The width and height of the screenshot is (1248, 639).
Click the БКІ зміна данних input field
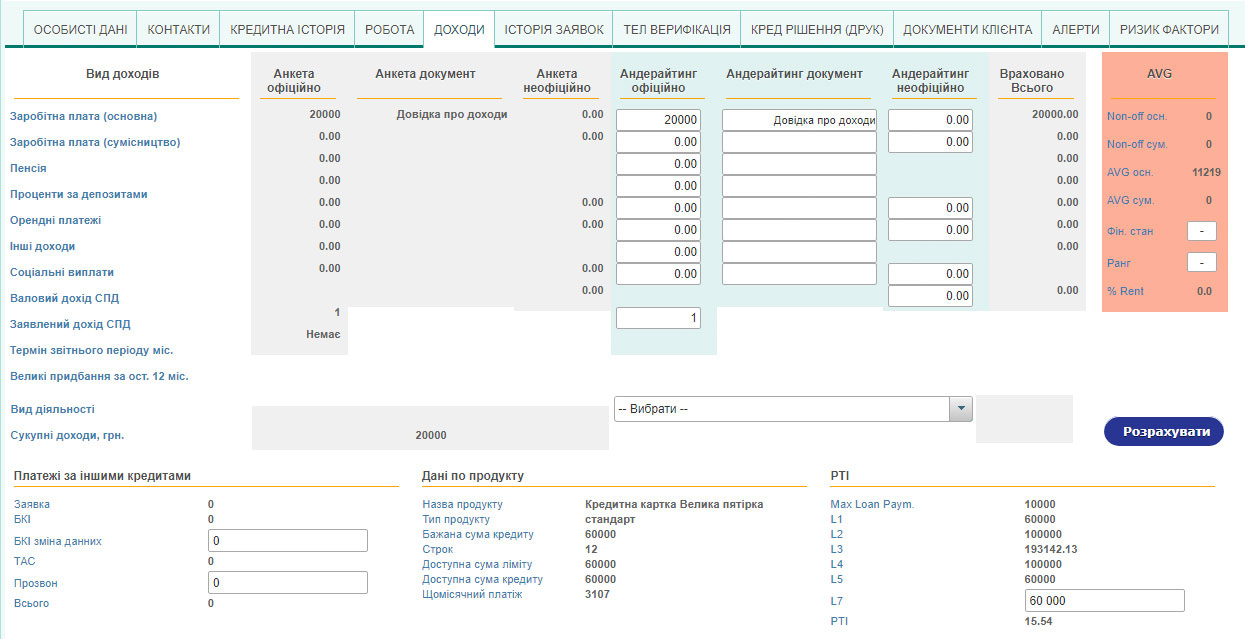pos(287,541)
